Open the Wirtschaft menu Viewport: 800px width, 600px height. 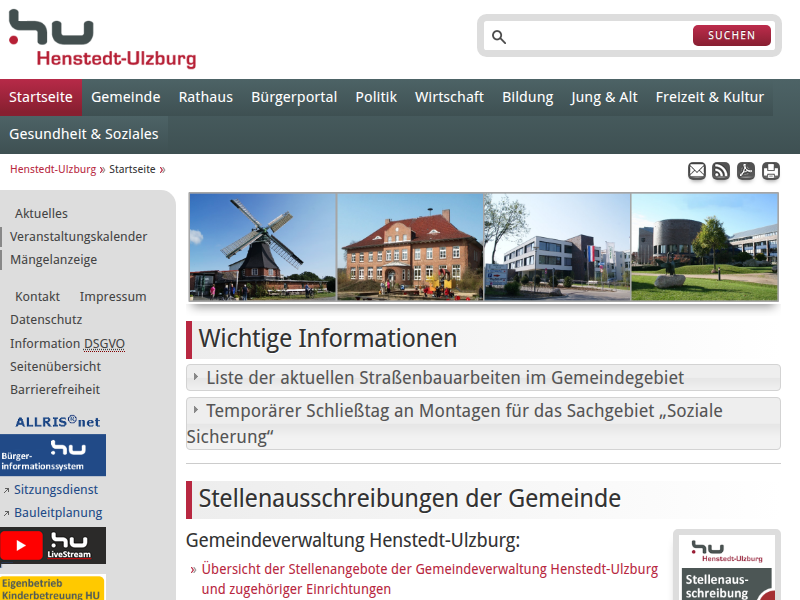(x=449, y=97)
